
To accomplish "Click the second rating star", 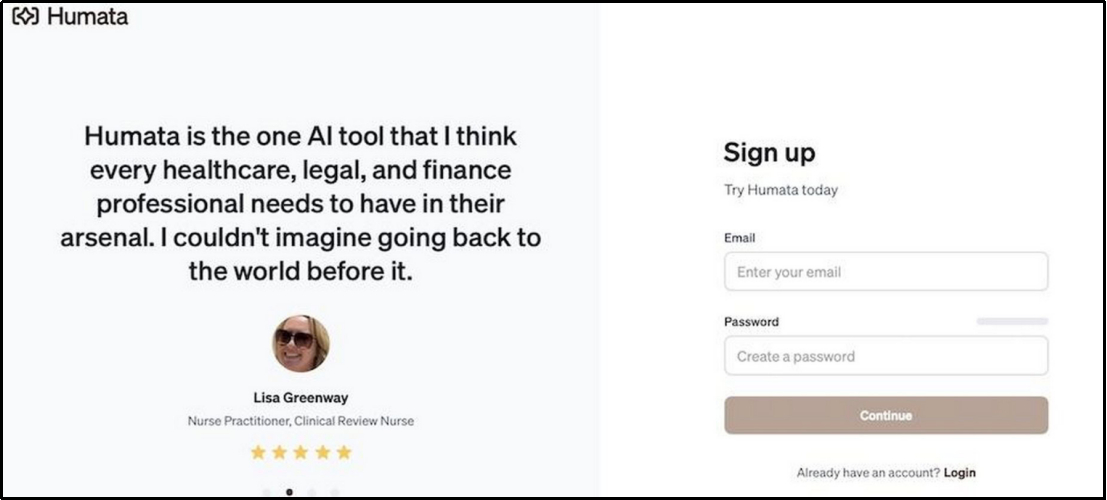I will [279, 453].
